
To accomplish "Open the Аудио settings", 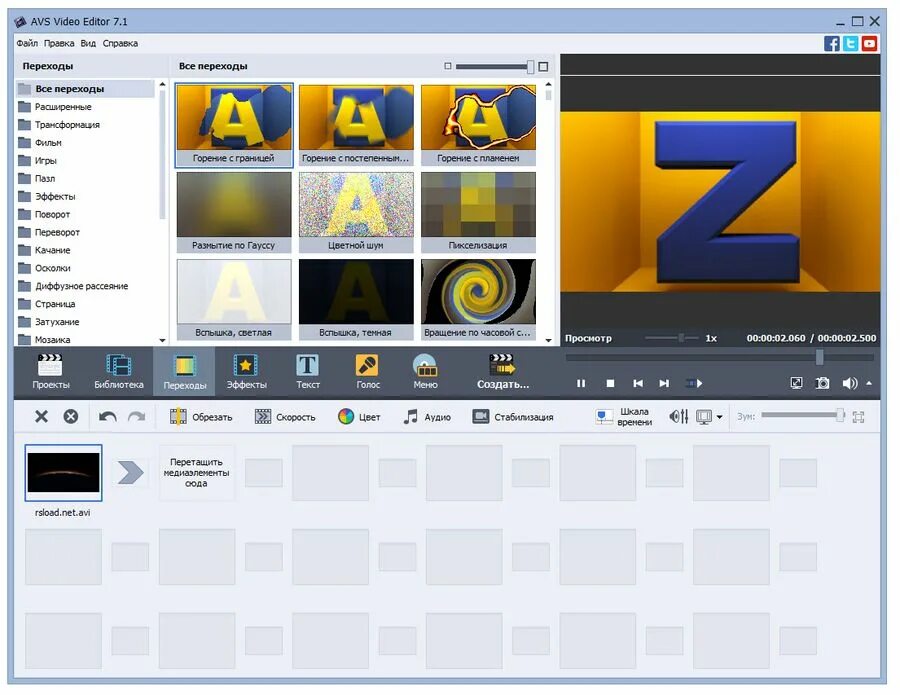I will click(427, 417).
